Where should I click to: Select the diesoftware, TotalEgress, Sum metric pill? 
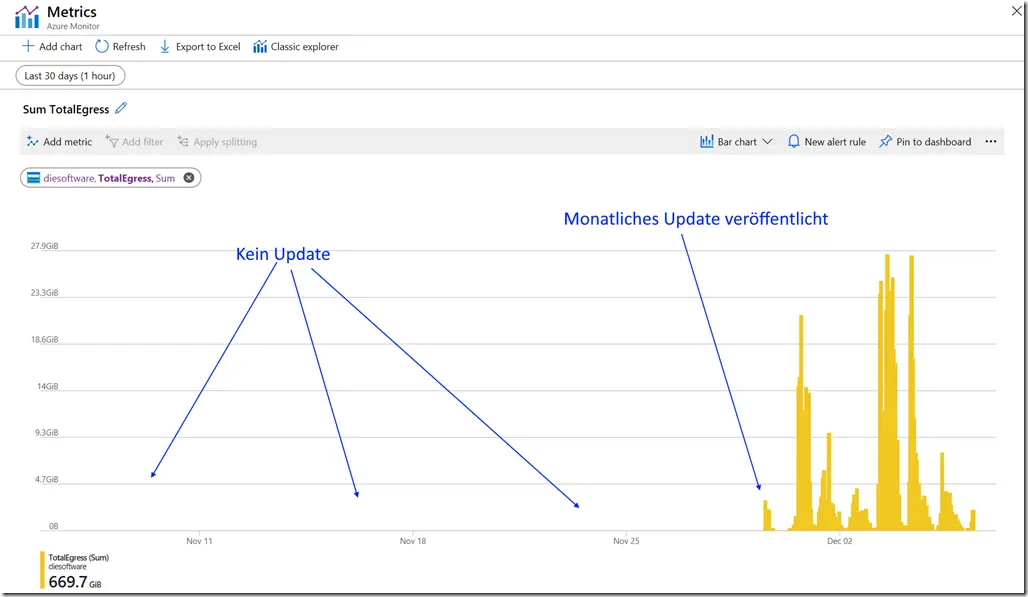tap(110, 178)
